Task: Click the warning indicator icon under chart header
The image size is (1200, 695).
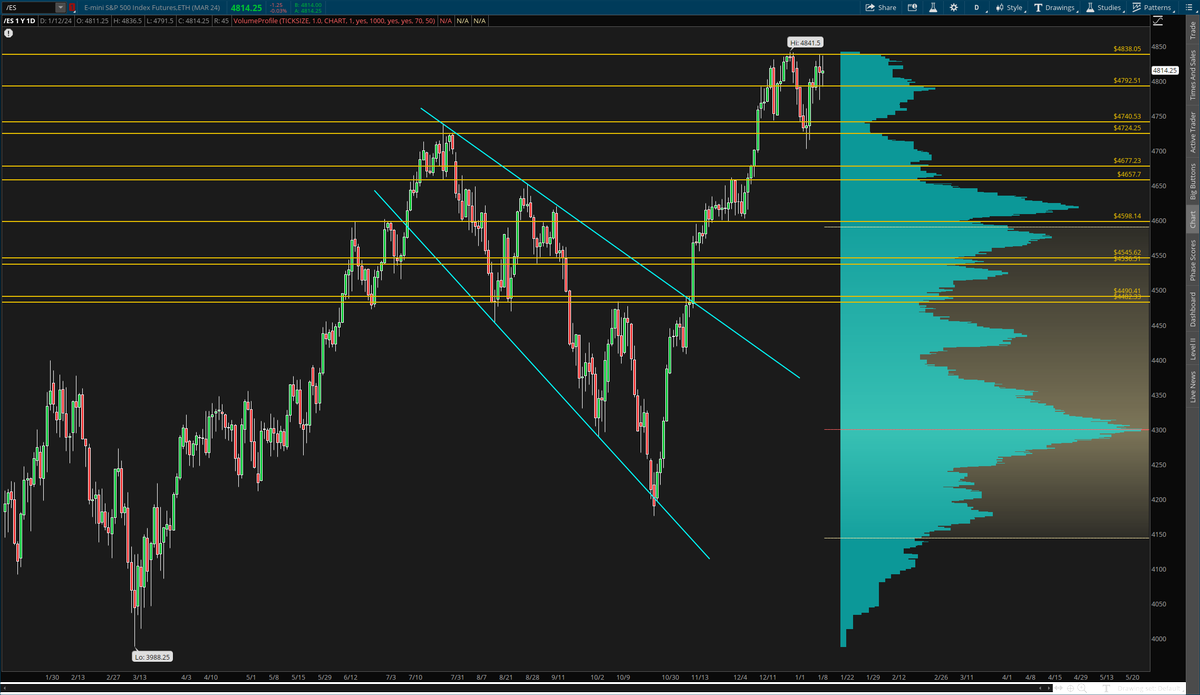Action: [x=8, y=32]
